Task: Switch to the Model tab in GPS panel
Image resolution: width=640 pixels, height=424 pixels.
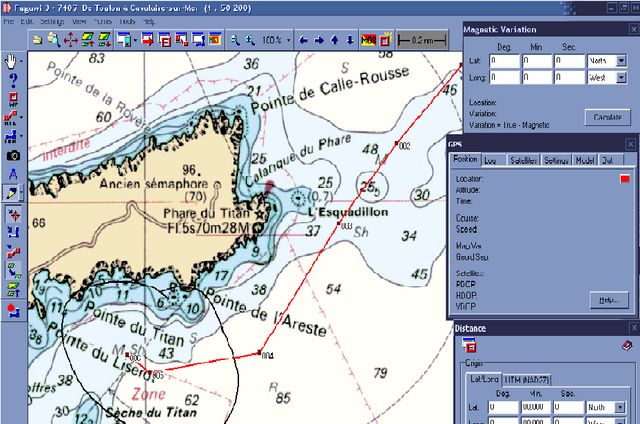Action: point(584,160)
